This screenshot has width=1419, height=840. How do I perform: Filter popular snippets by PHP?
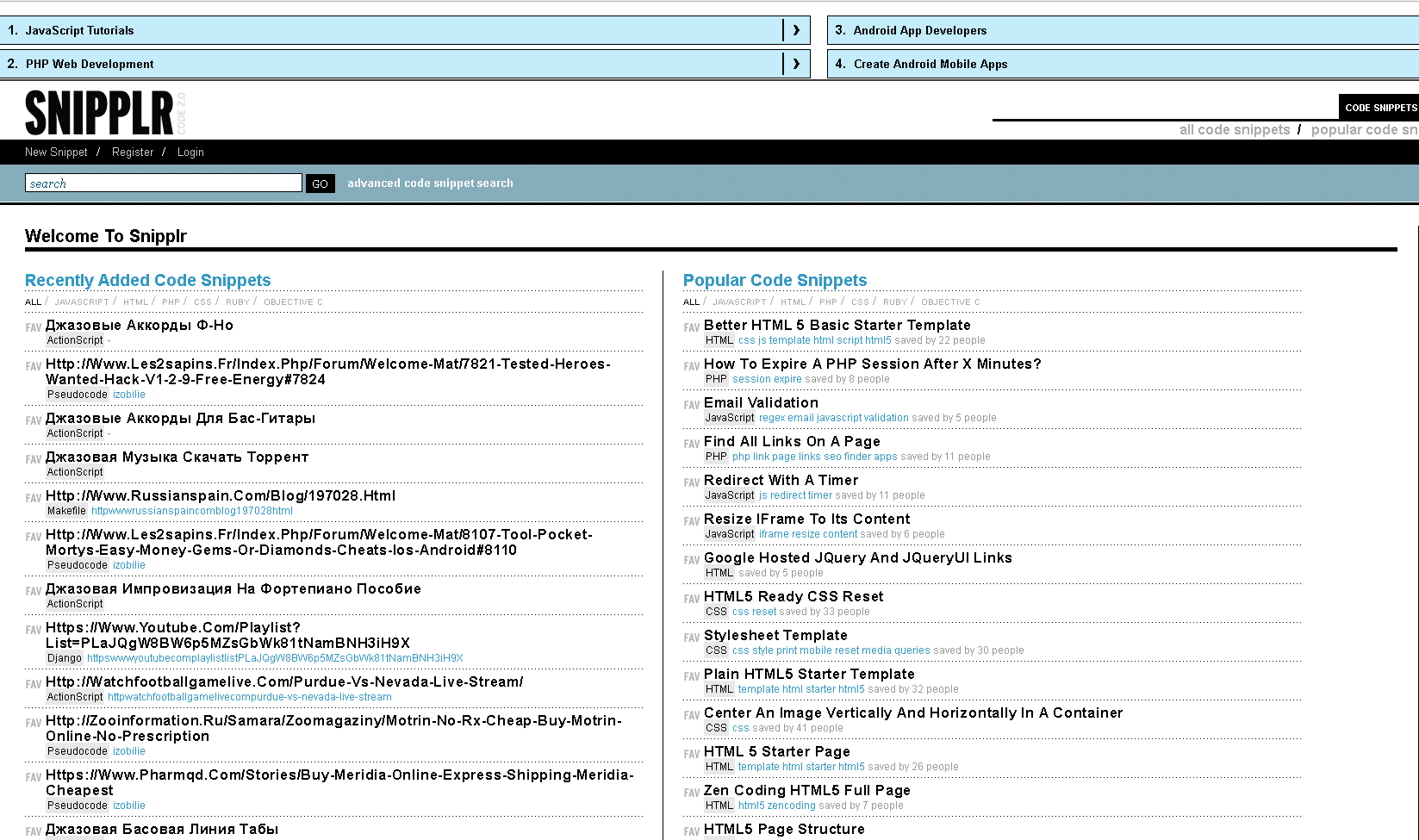[x=828, y=302]
